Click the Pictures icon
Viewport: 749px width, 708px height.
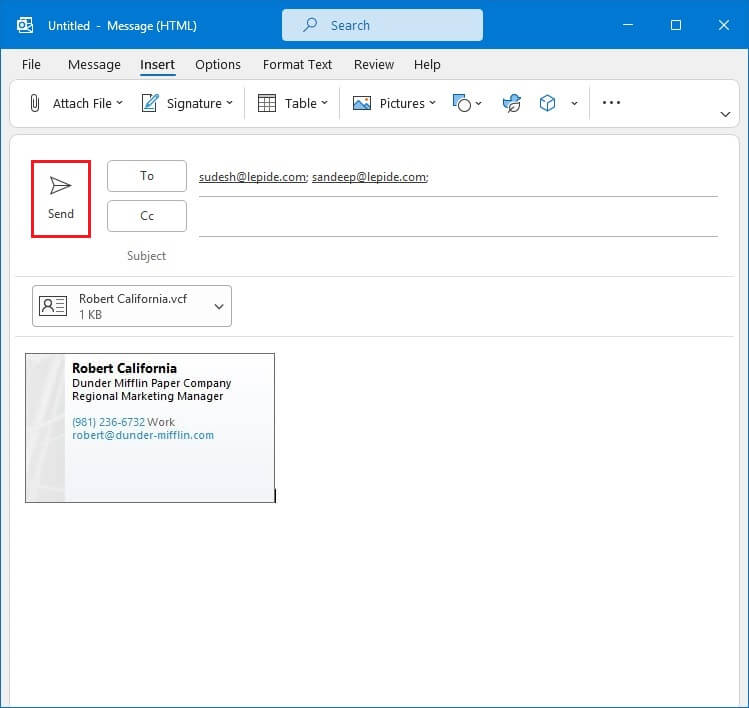[x=362, y=103]
